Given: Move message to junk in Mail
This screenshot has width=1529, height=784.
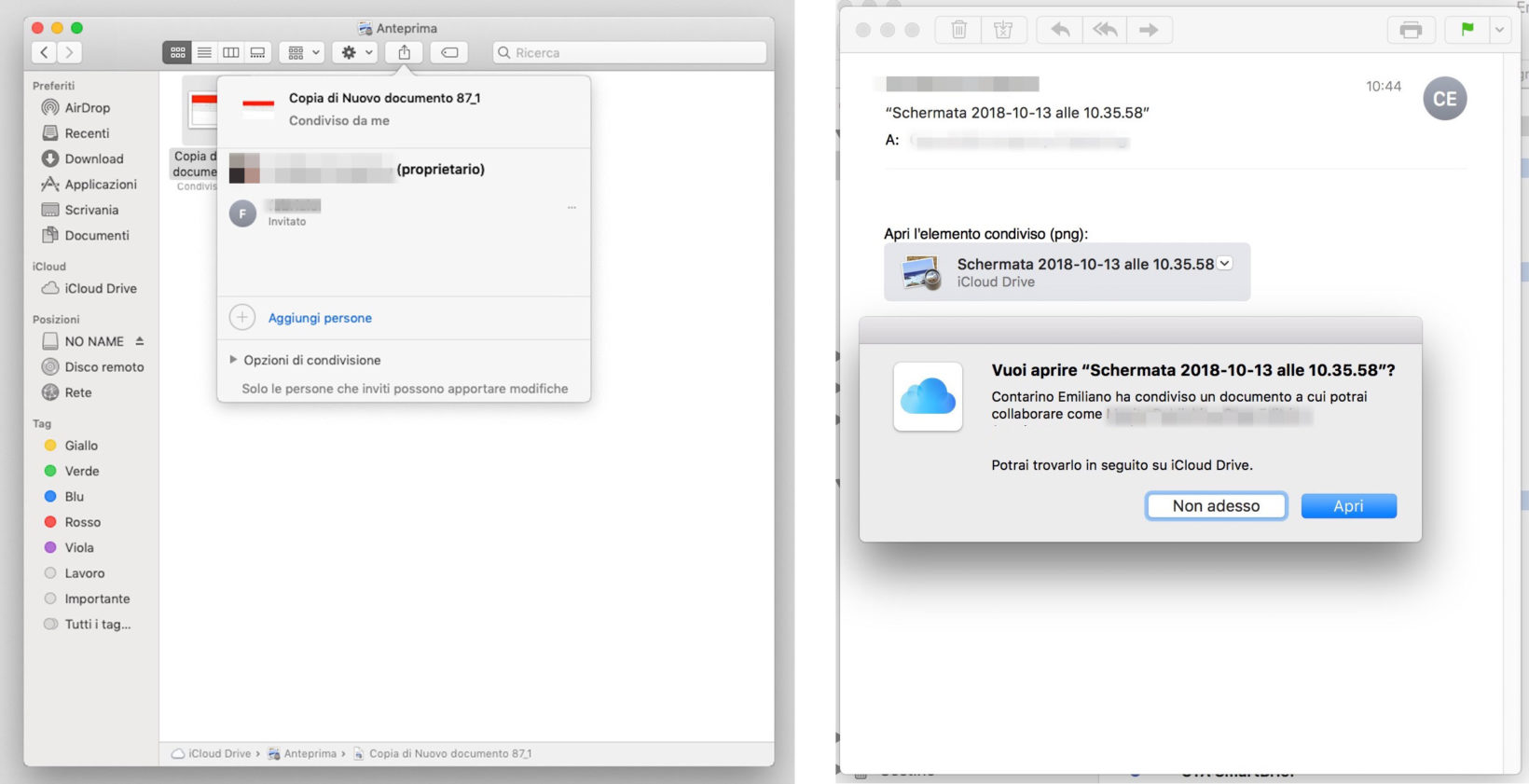Looking at the screenshot, I should [1003, 30].
